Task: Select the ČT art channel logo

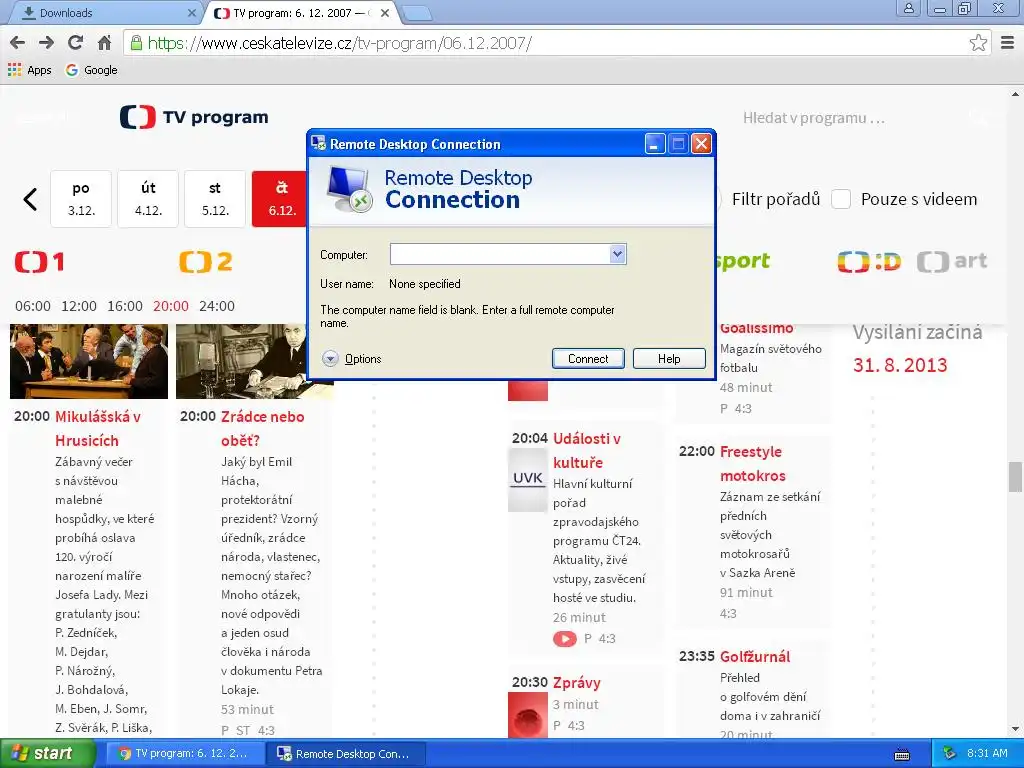Action: pyautogui.click(x=952, y=262)
